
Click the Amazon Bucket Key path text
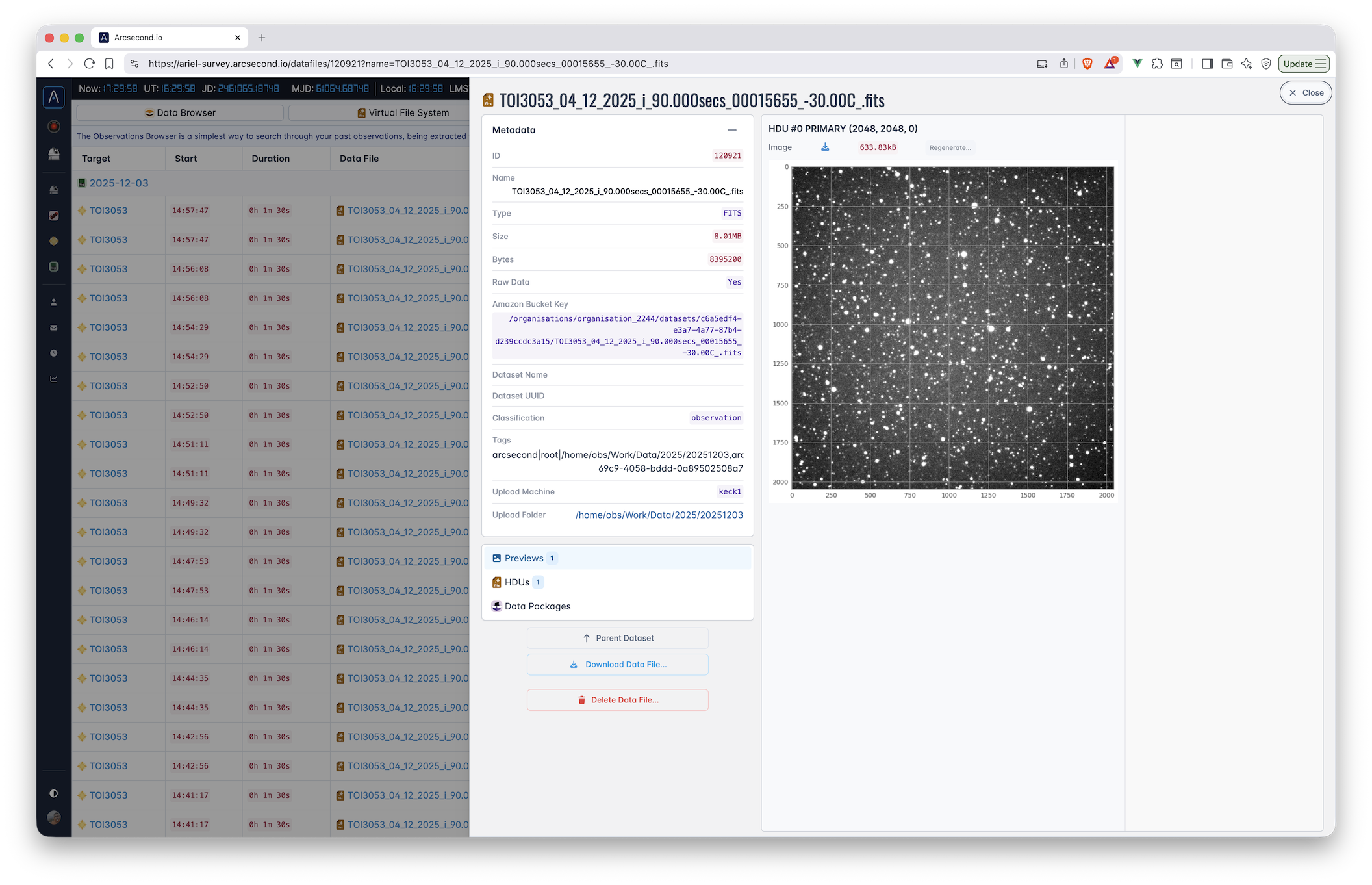618,336
